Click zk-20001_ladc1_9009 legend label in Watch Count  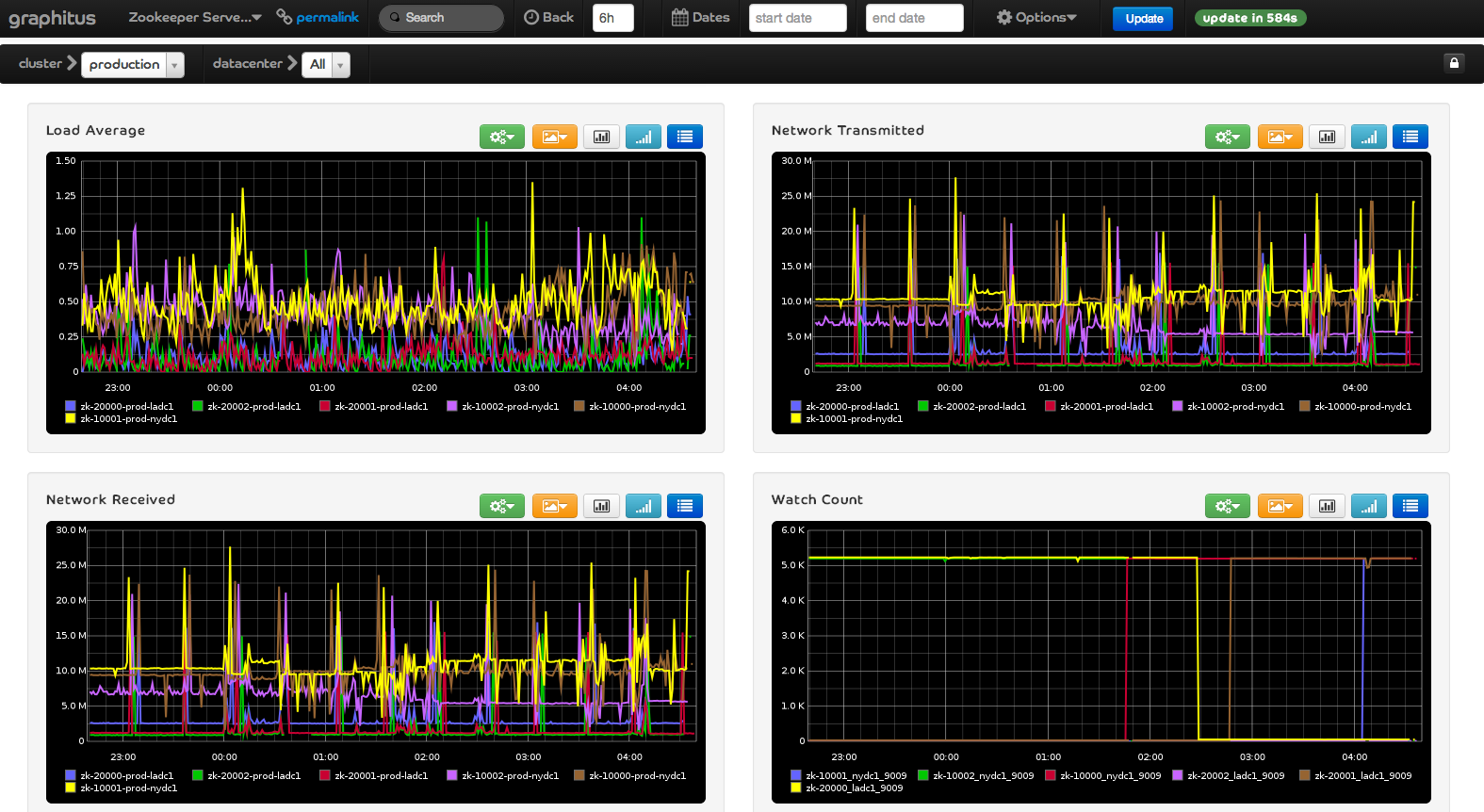pos(1363,776)
